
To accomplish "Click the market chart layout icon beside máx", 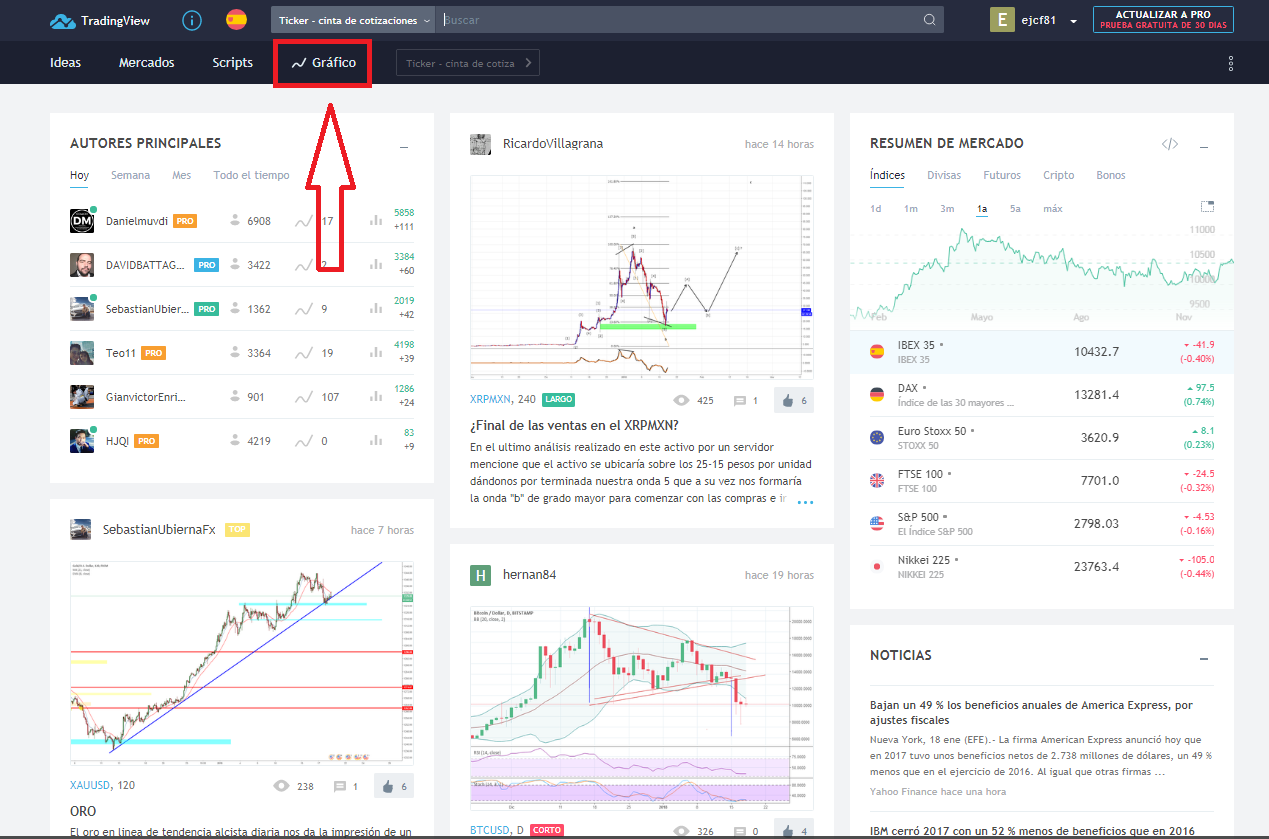I will point(1207,207).
